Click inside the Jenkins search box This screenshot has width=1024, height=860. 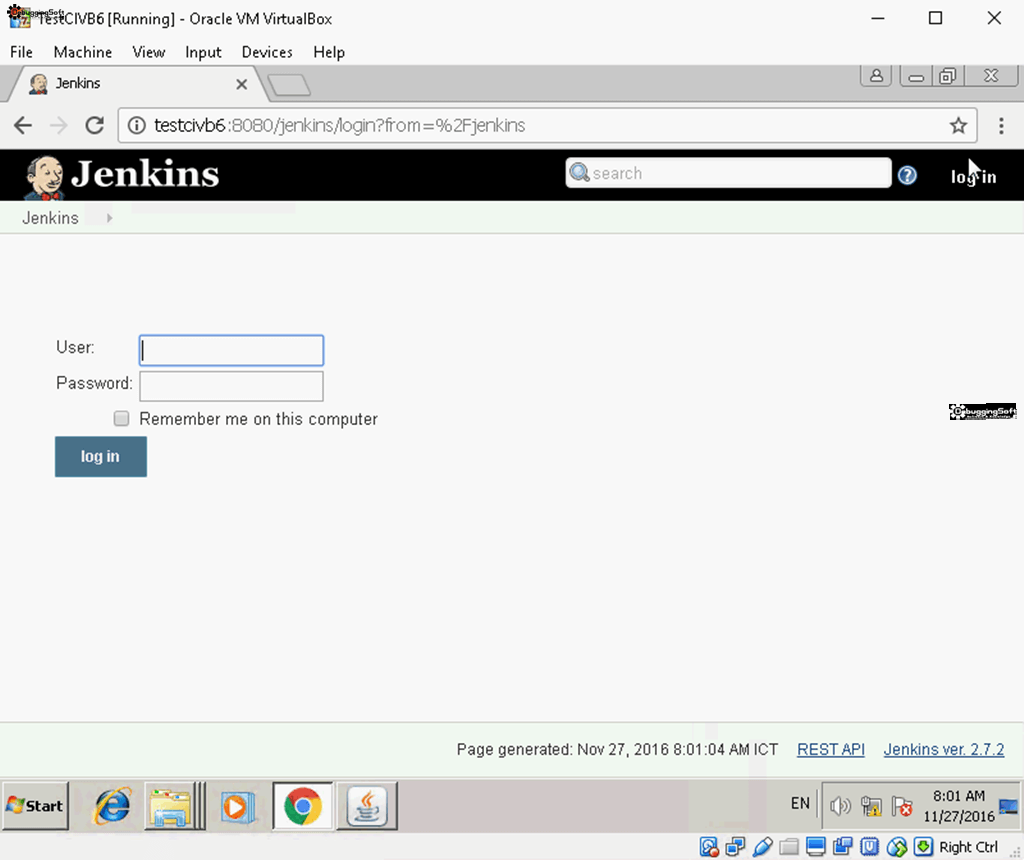click(x=728, y=172)
